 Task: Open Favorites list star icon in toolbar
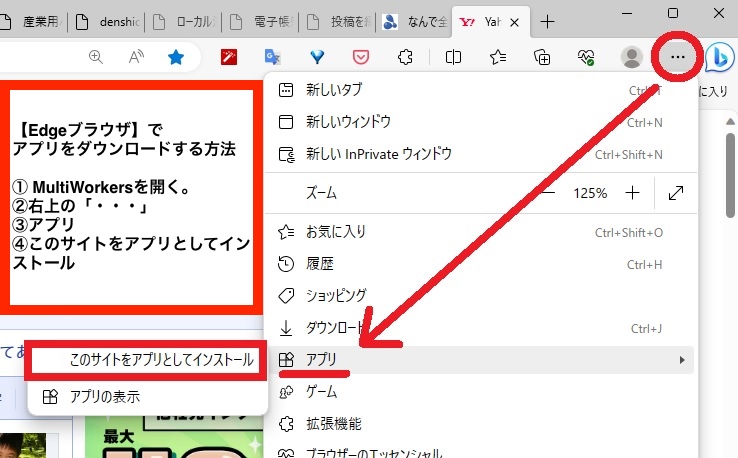pyautogui.click(x=497, y=57)
